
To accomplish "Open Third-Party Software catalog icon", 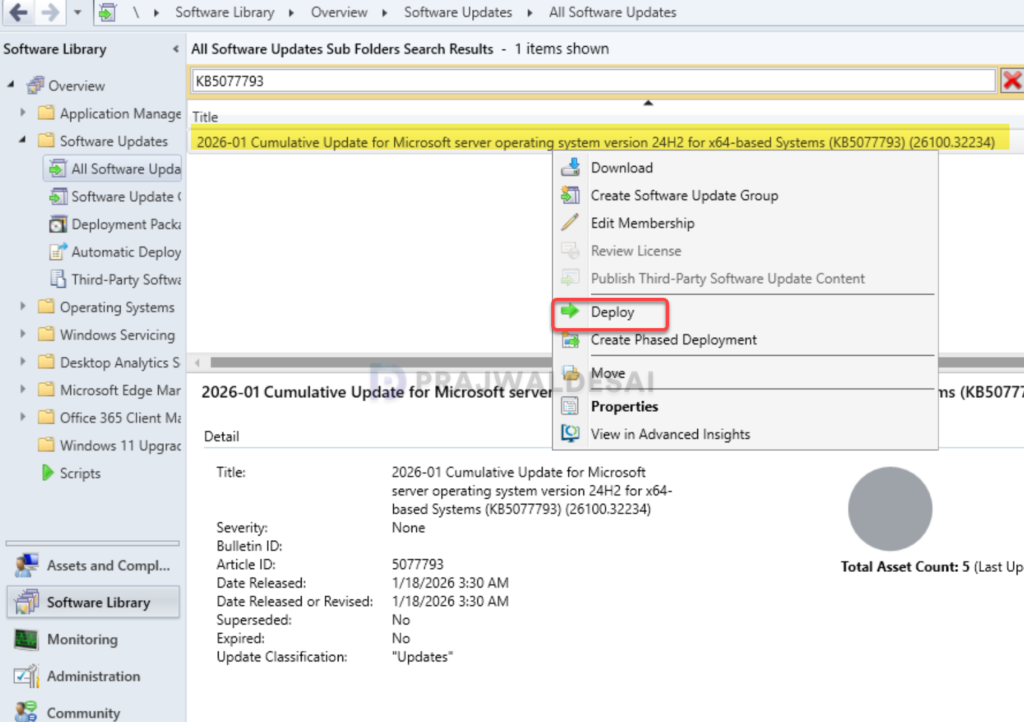I will click(57, 279).
